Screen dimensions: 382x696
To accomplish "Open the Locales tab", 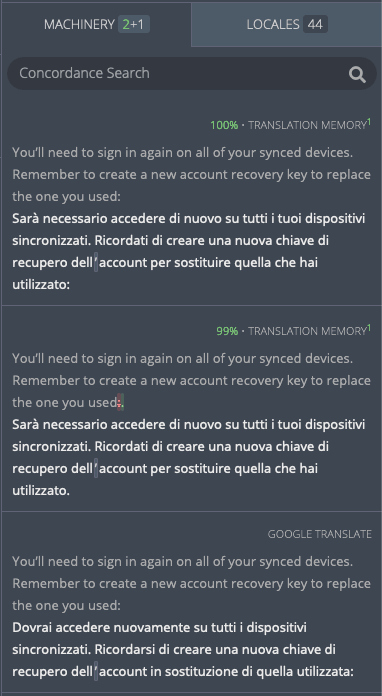I will point(286,24).
